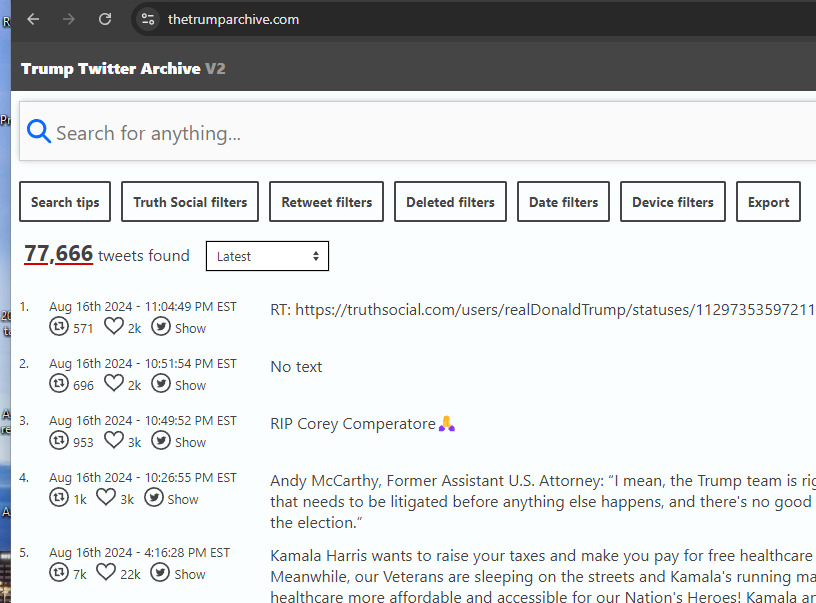Click the Kamala Harris taxes tweet text

[542, 575]
